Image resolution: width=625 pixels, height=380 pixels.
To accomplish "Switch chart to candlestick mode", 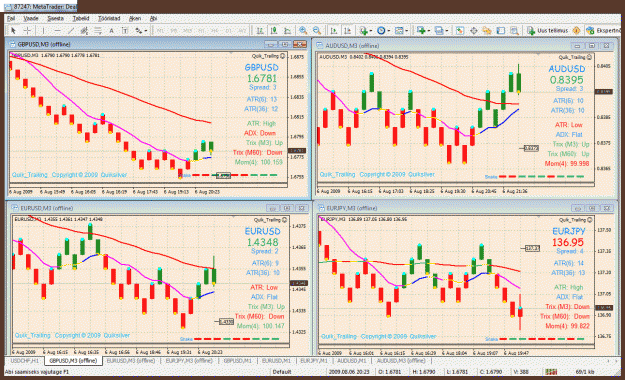I will [x=274, y=31].
